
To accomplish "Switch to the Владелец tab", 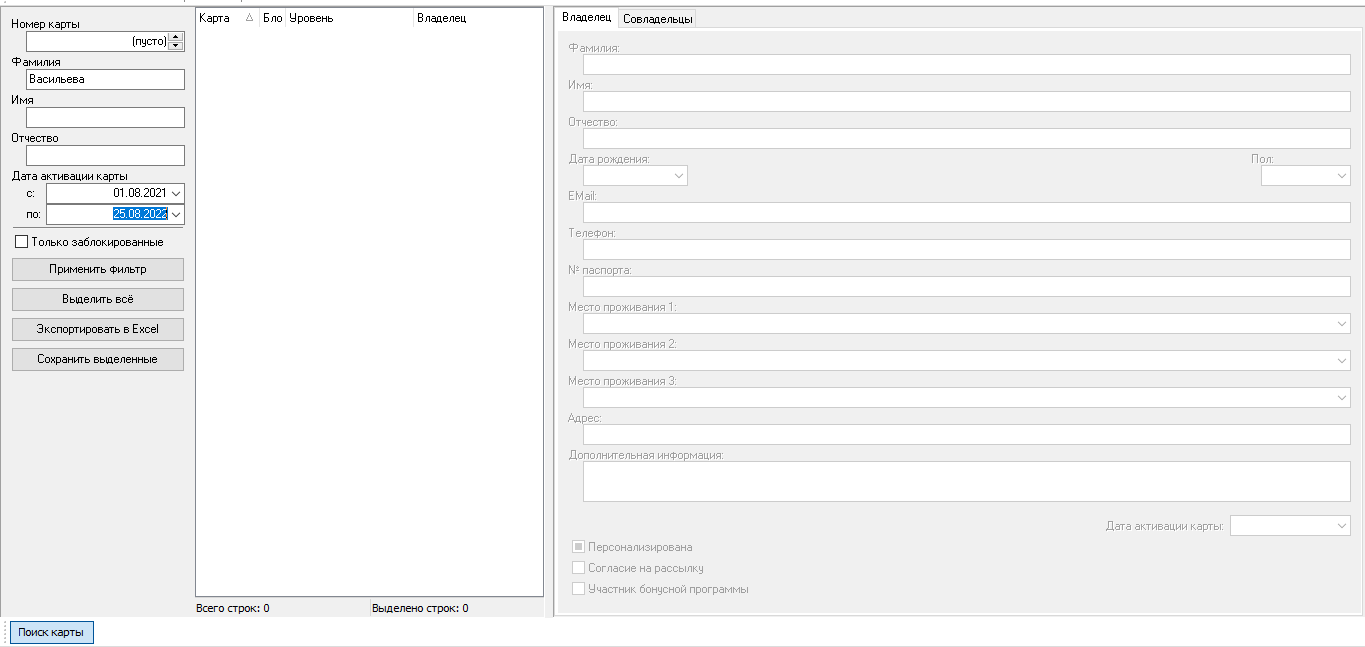I will (x=586, y=17).
